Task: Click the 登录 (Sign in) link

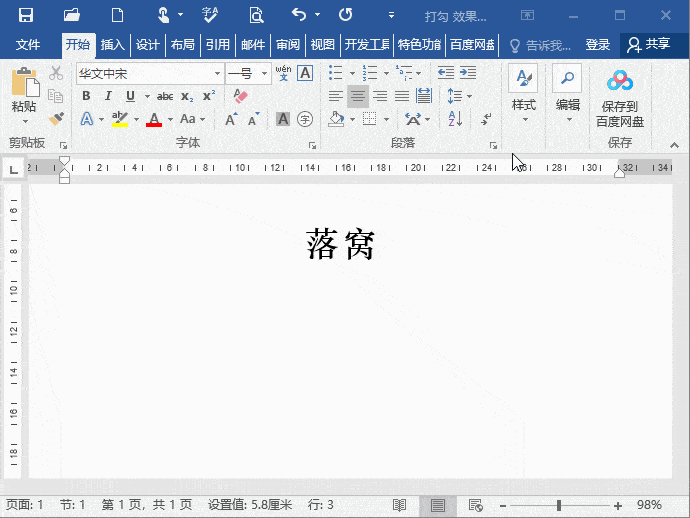Action: coord(598,44)
